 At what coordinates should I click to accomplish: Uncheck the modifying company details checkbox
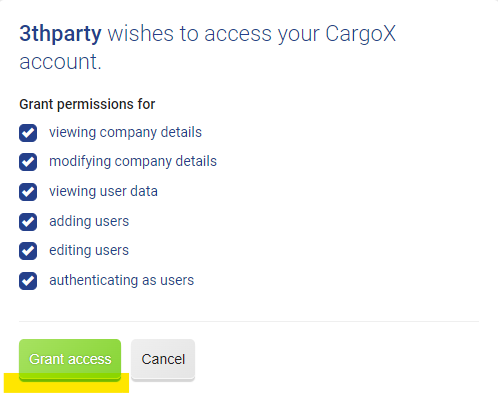tap(28, 162)
